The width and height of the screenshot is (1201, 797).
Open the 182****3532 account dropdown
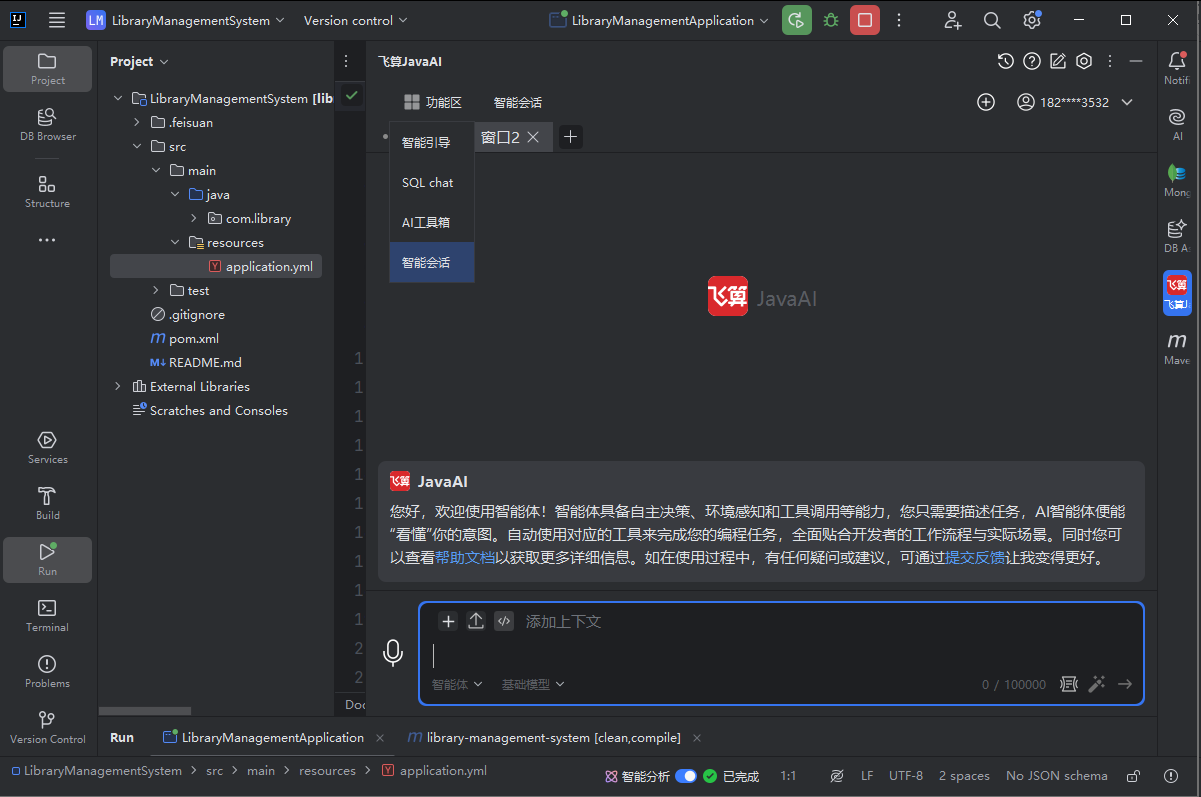1075,102
